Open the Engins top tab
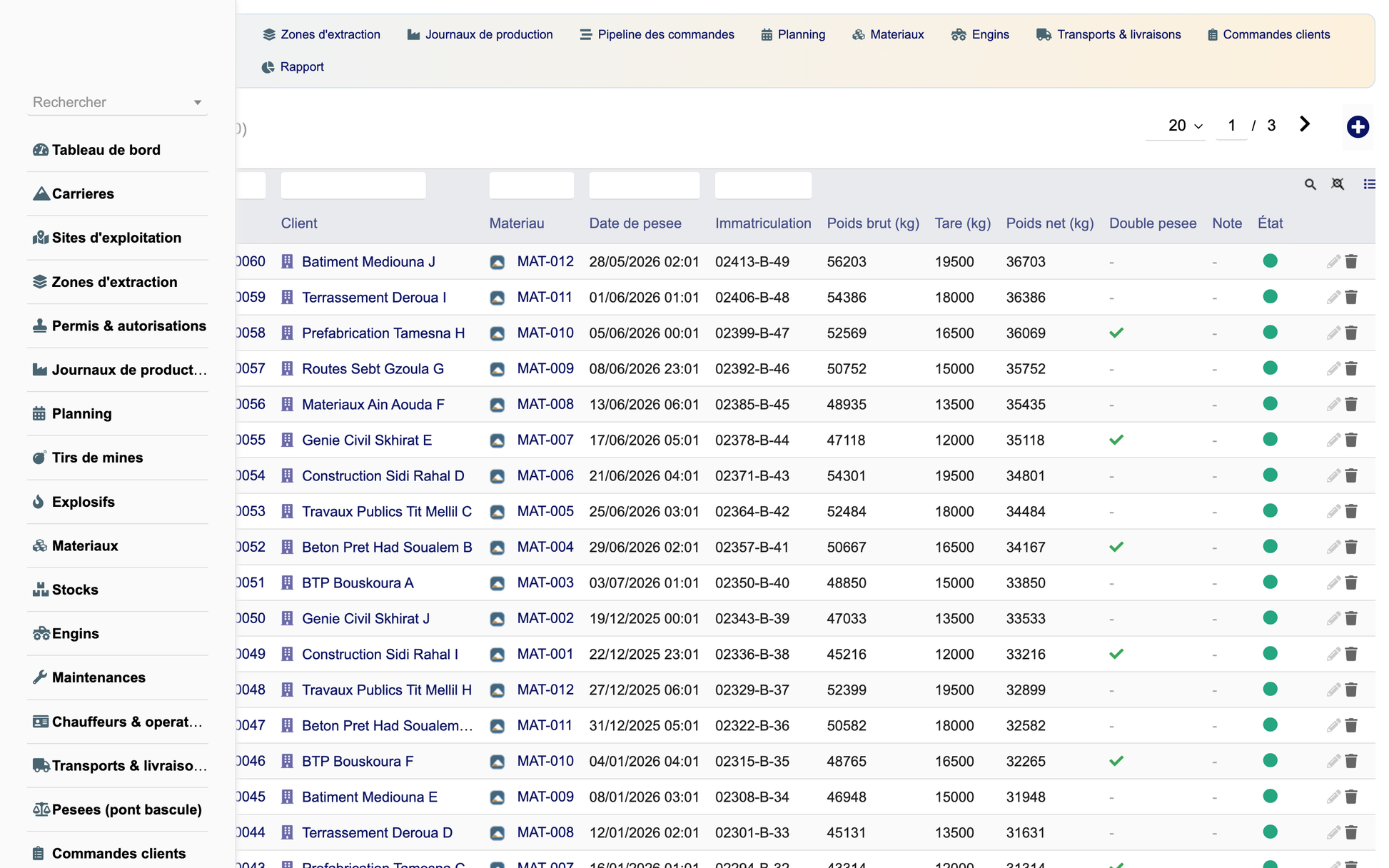Image resolution: width=1389 pixels, height=868 pixels. (x=980, y=34)
